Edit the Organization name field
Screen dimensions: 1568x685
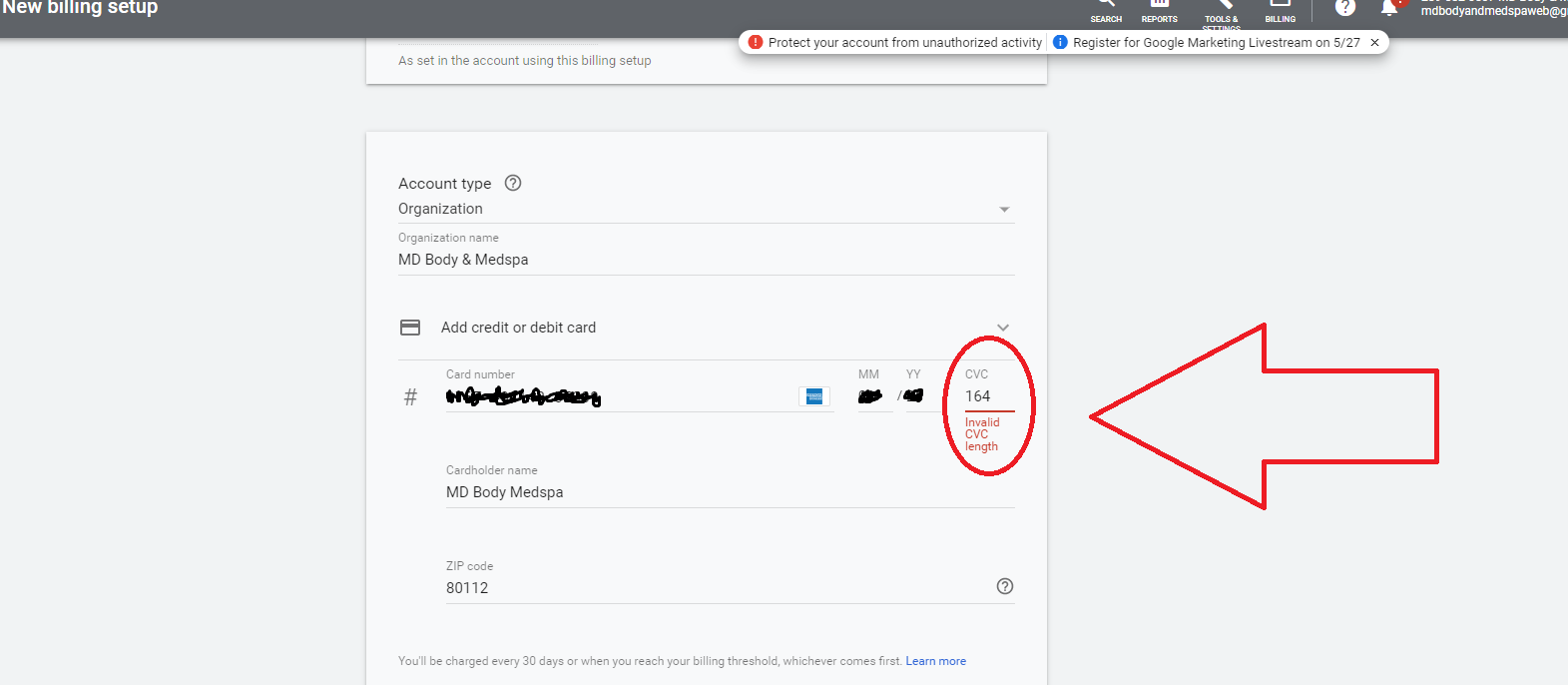coord(707,260)
